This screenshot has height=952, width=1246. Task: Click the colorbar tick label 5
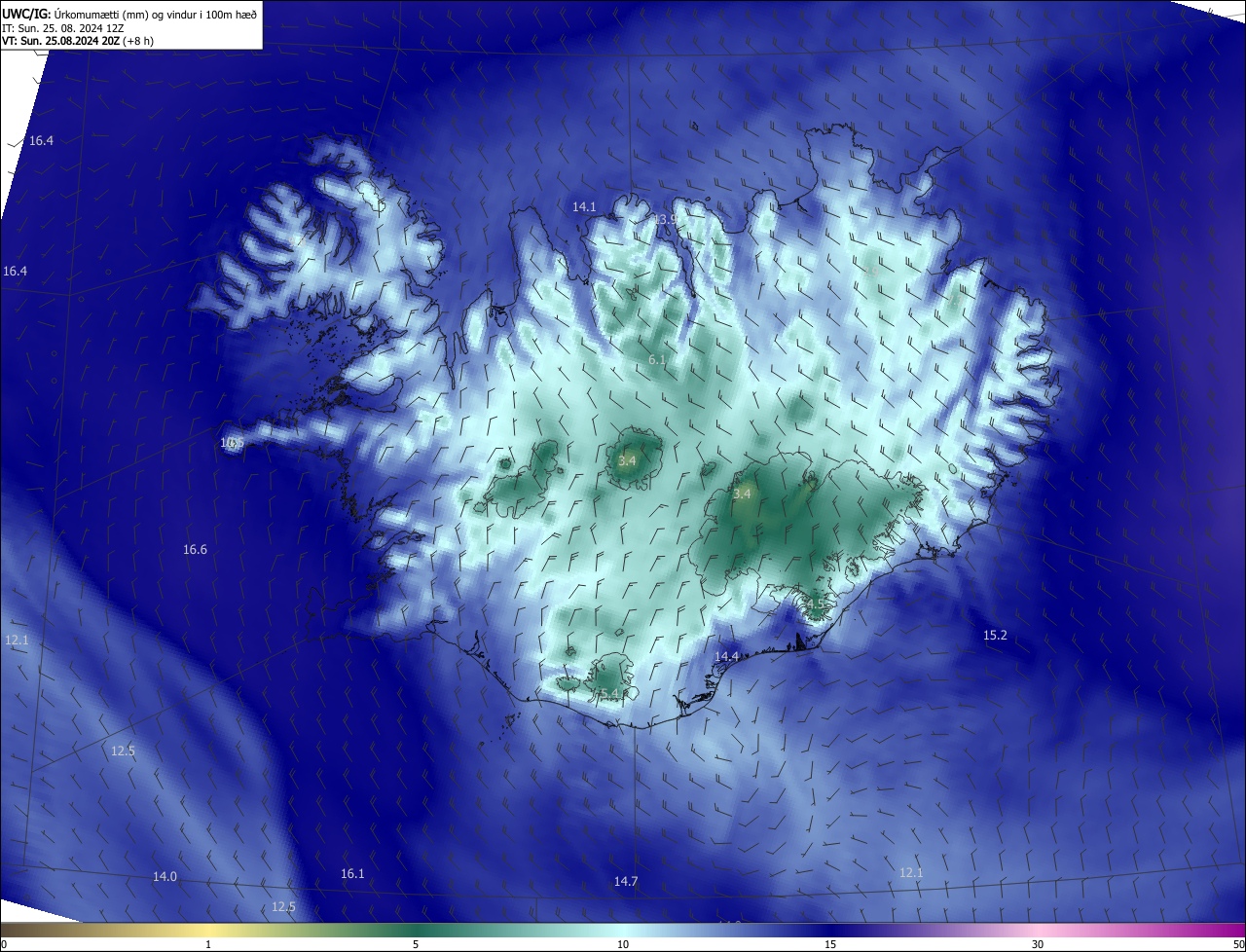(416, 945)
